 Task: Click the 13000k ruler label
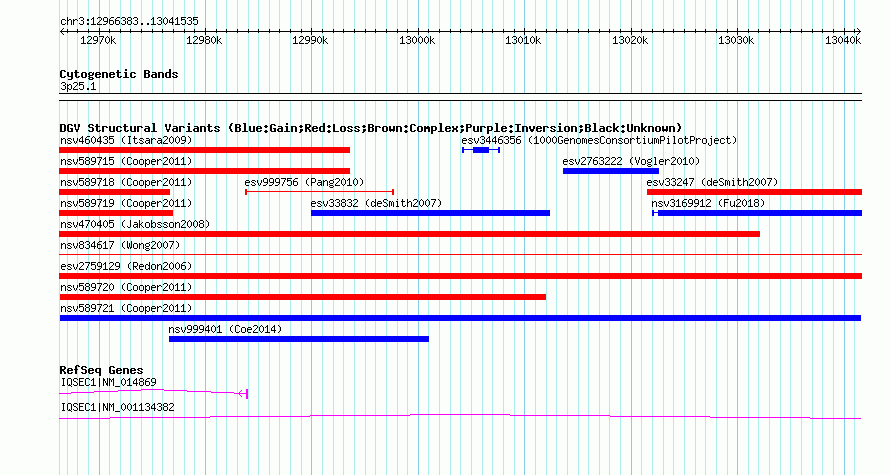point(417,40)
